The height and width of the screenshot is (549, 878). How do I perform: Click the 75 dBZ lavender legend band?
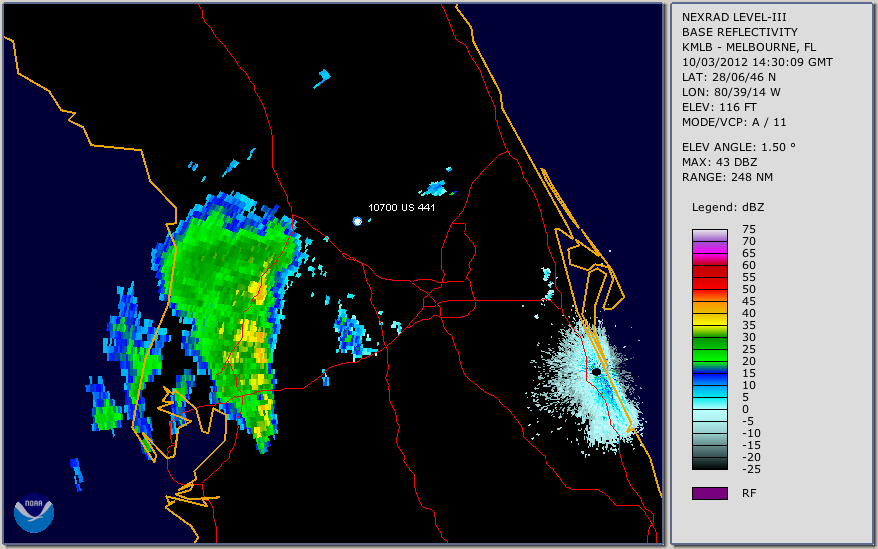(x=709, y=235)
